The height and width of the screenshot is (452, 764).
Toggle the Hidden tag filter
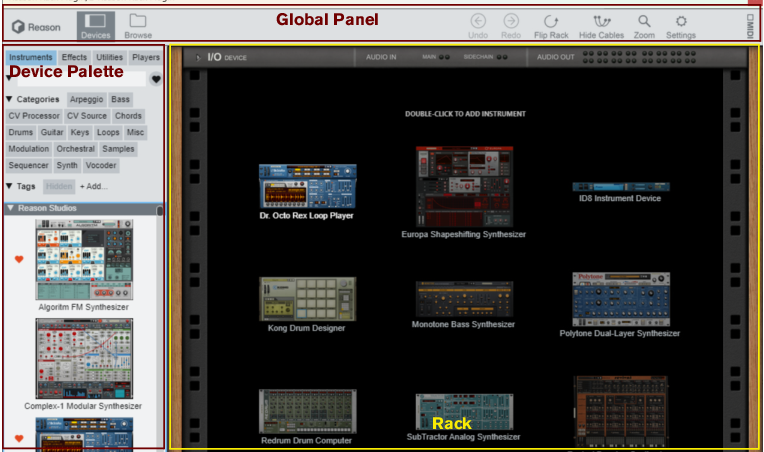58,186
